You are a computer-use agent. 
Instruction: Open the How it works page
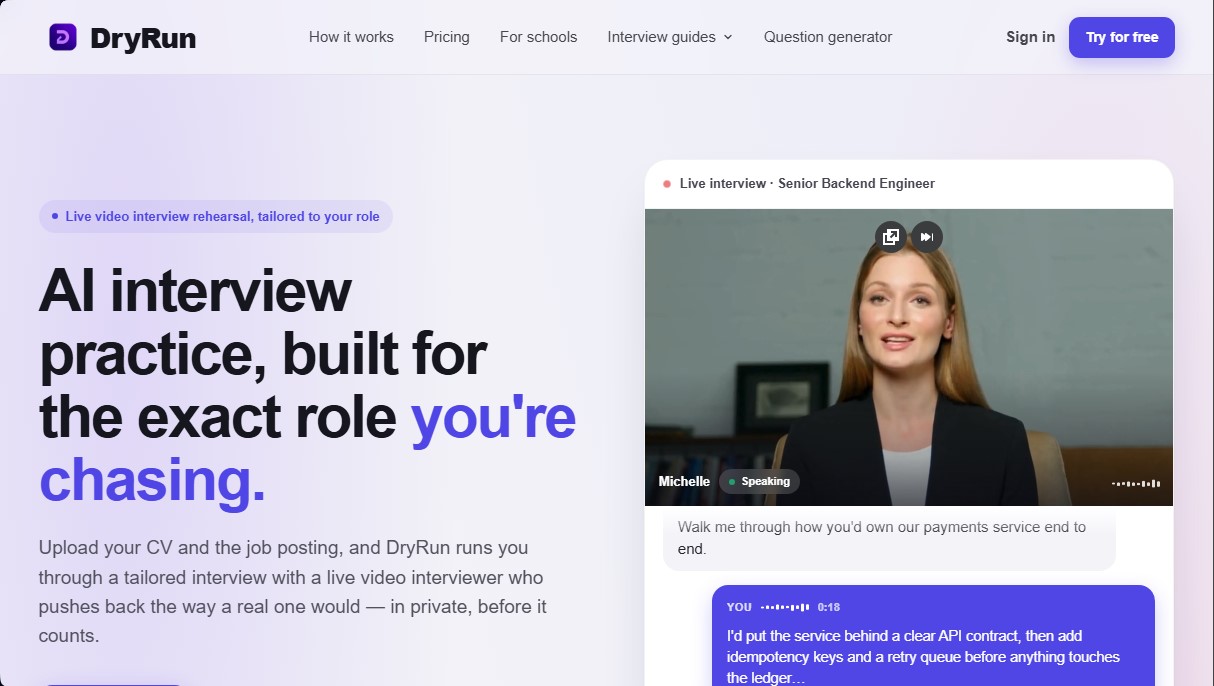[x=351, y=37]
